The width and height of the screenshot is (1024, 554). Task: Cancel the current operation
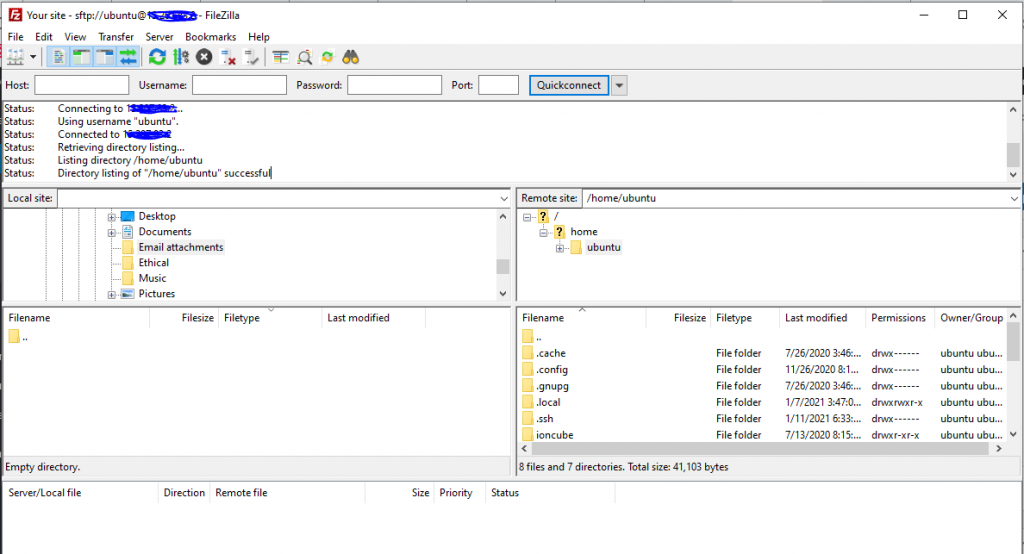(204, 57)
